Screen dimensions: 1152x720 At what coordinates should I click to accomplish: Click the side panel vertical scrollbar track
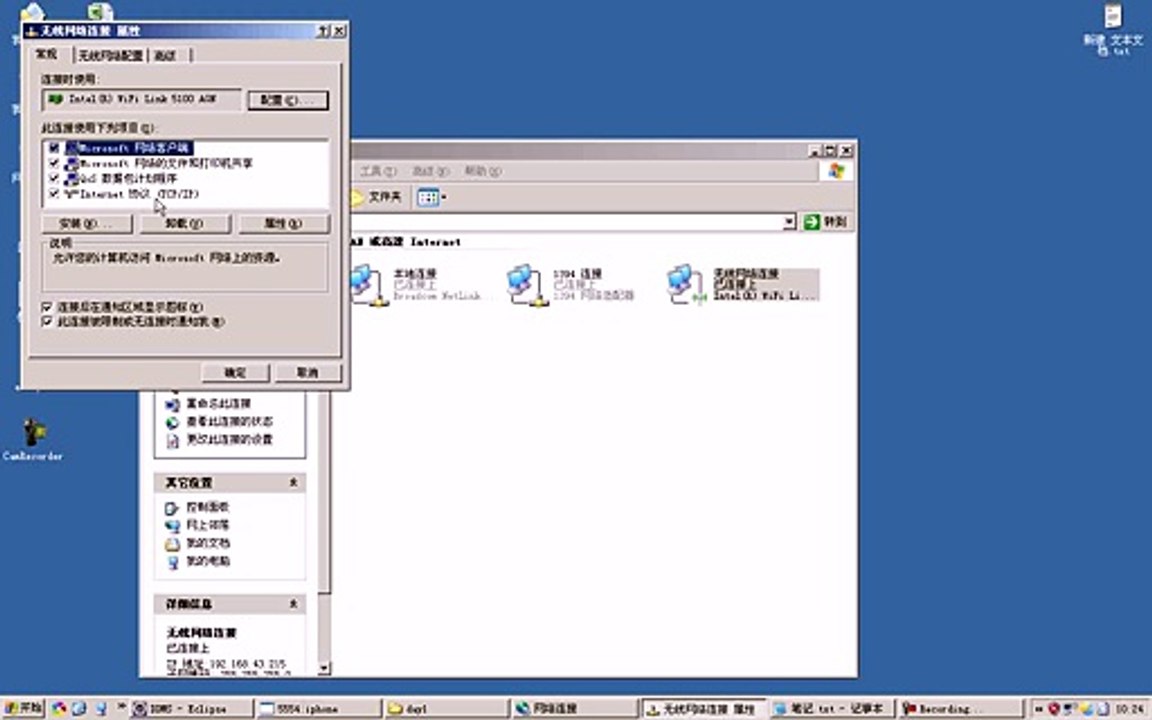click(x=324, y=628)
